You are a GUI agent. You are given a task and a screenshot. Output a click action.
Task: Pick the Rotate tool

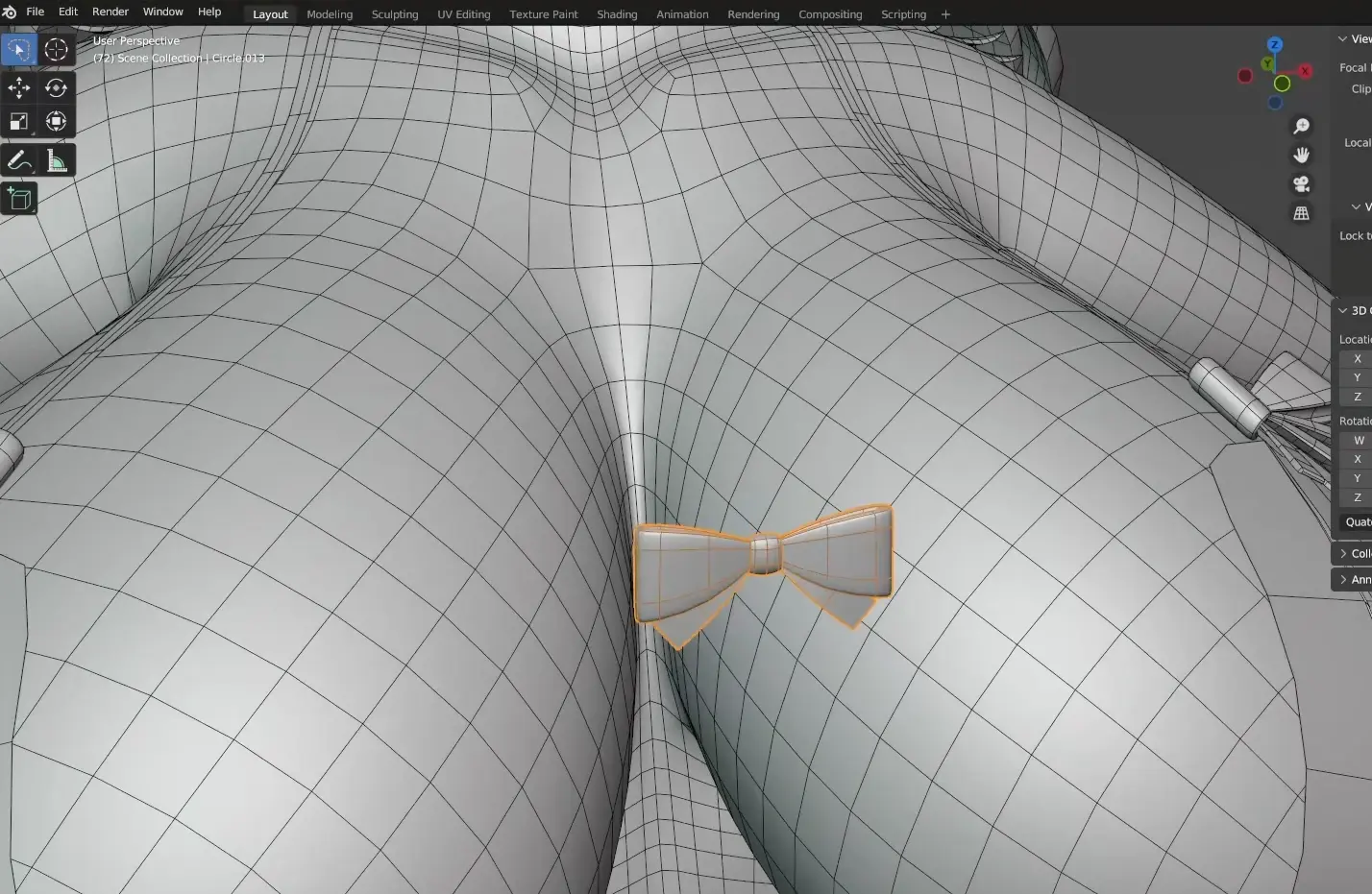coord(56,88)
